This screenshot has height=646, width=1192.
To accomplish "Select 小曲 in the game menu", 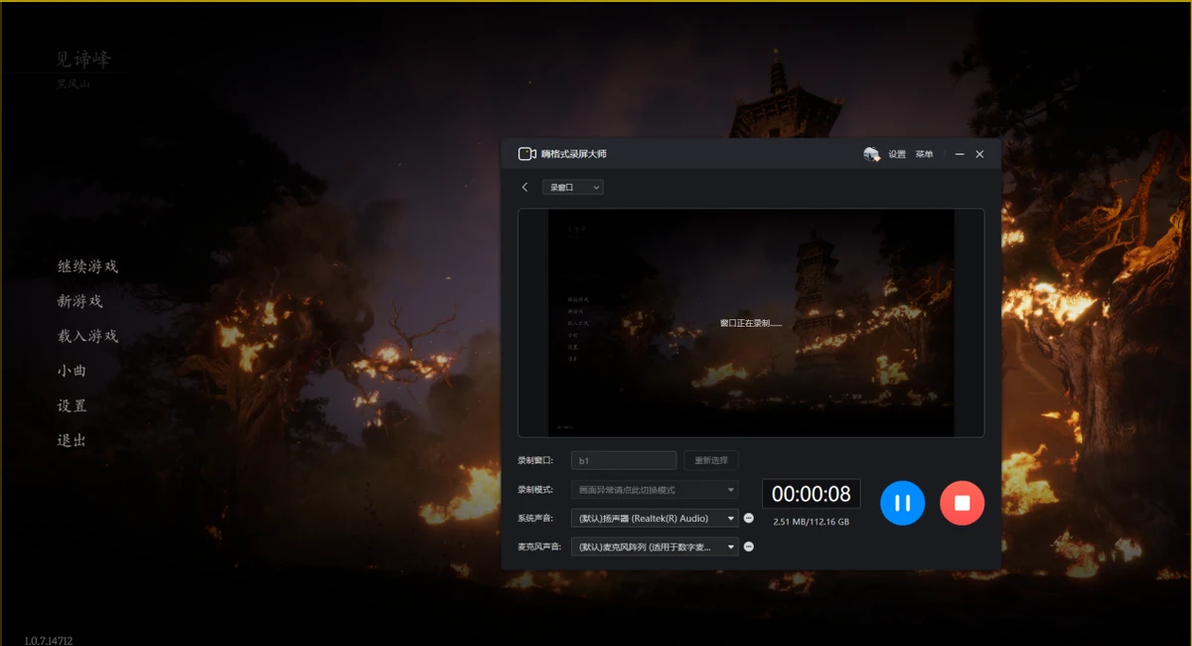I will (x=71, y=371).
